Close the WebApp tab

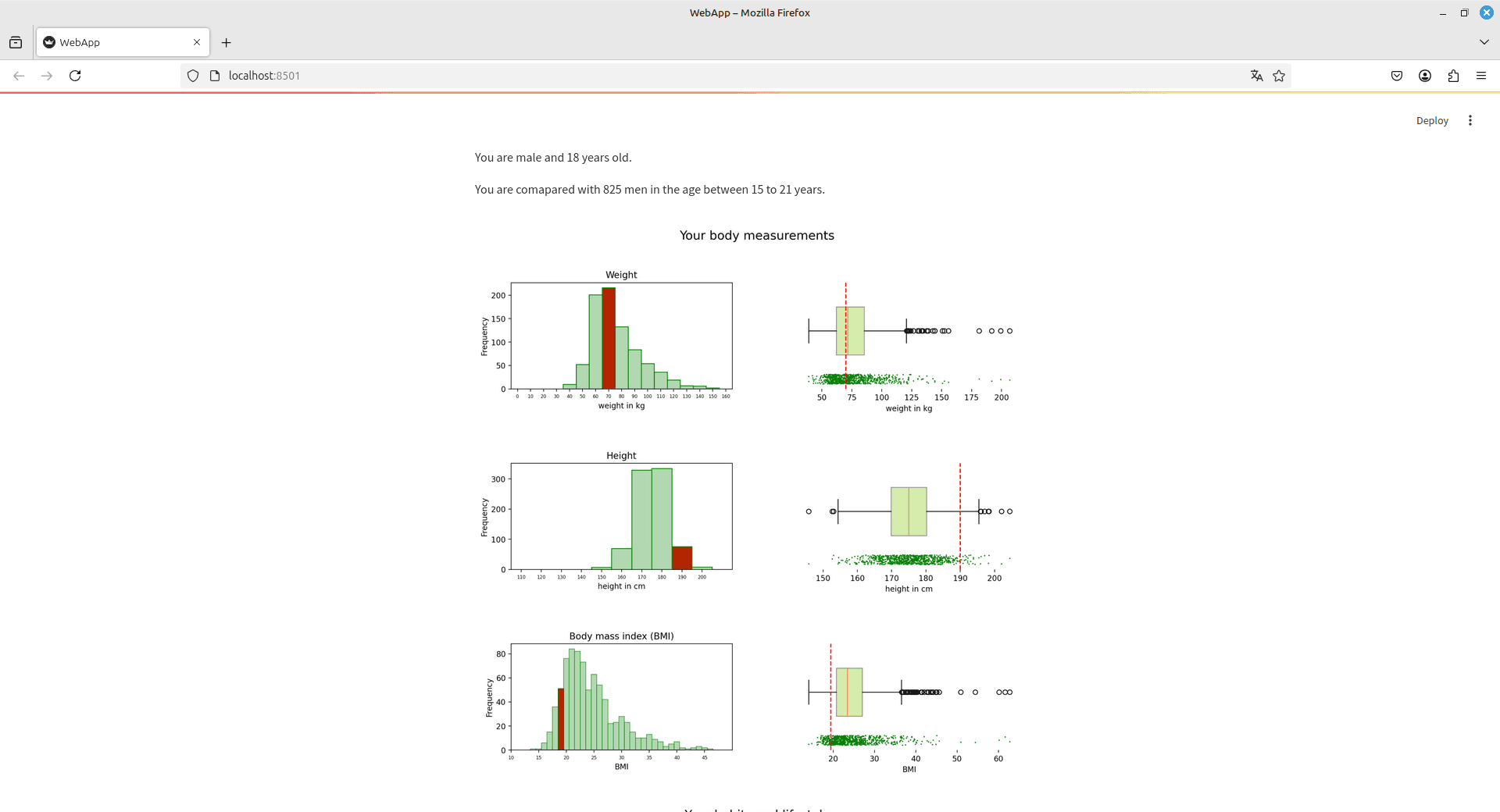click(x=197, y=42)
